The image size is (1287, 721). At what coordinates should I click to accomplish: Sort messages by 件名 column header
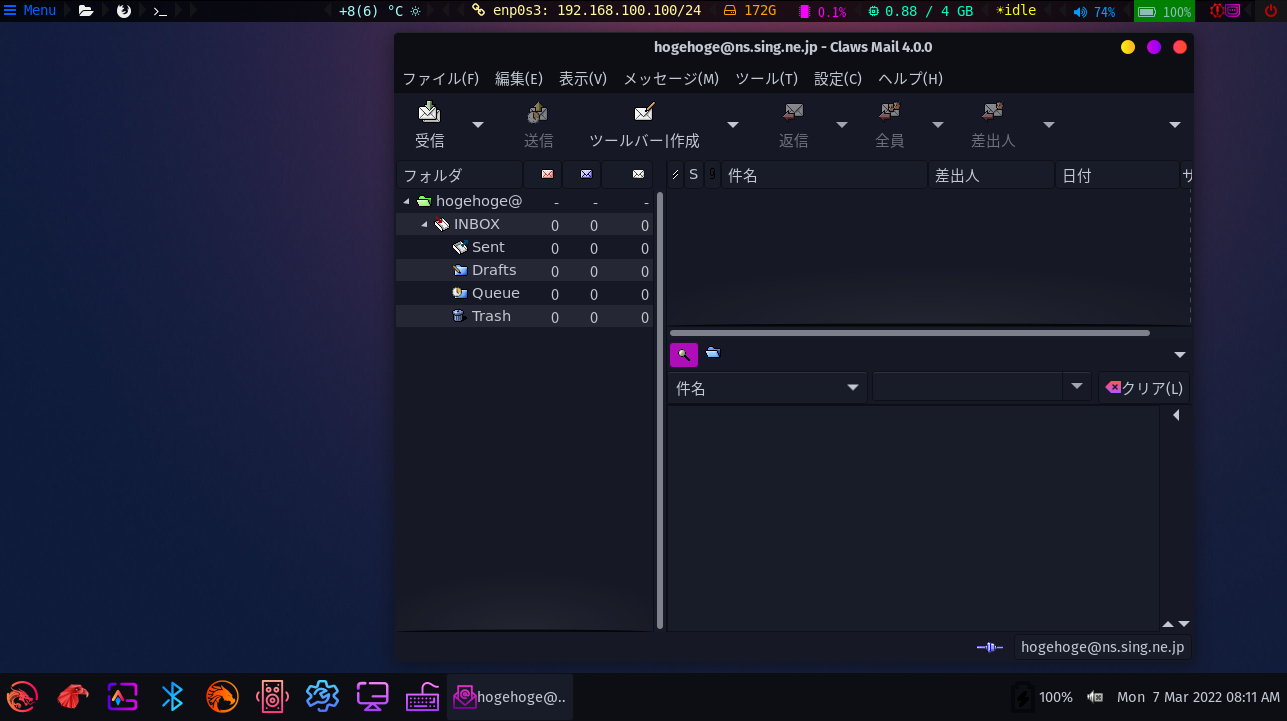click(825, 175)
